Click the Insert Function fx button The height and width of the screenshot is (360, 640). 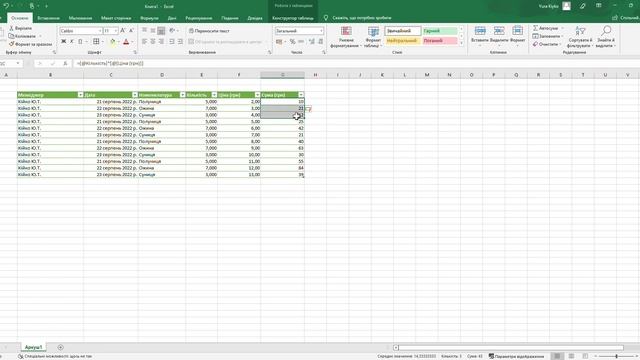[x=65, y=63]
